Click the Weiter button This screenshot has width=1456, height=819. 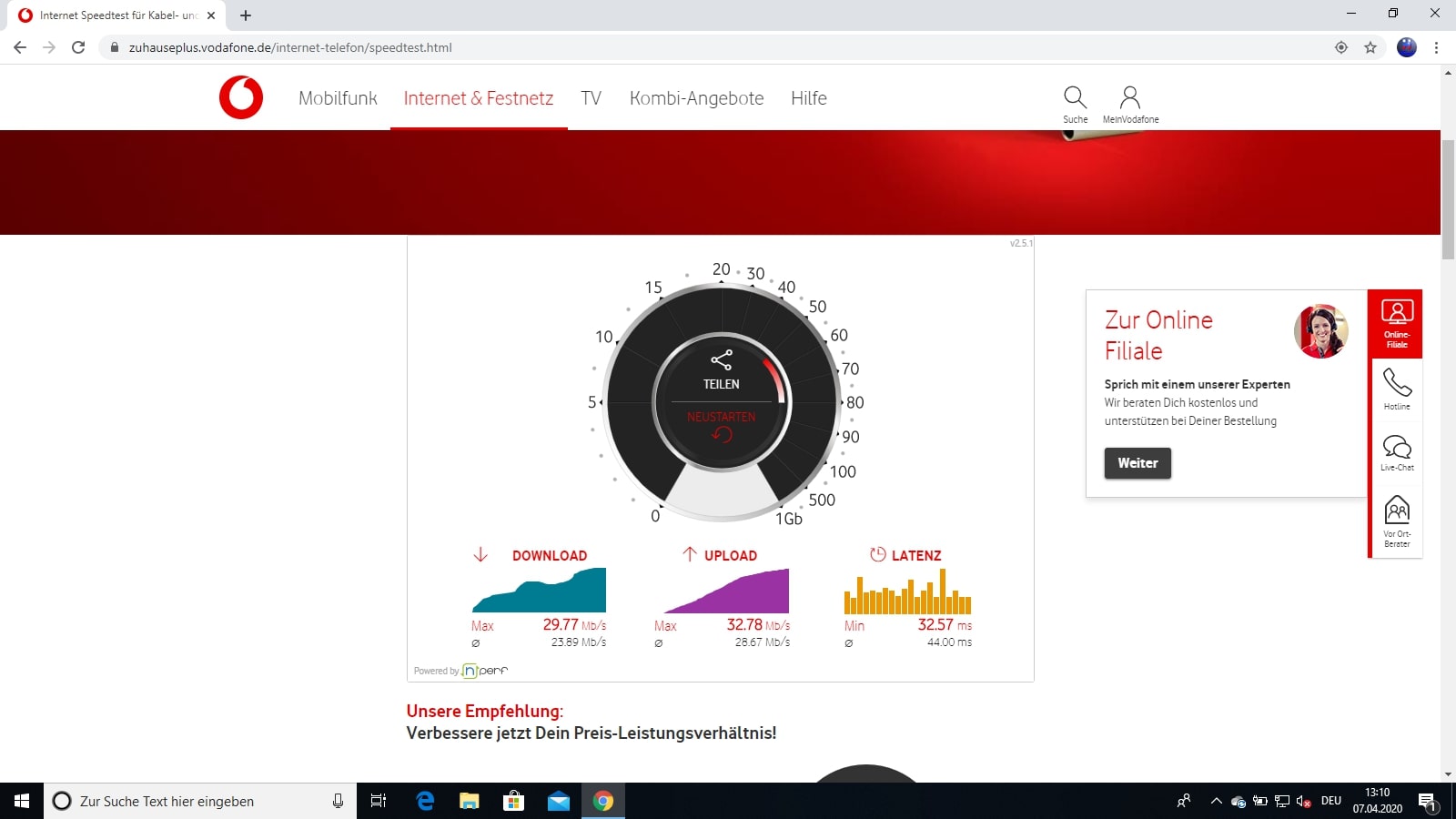pos(1137,463)
